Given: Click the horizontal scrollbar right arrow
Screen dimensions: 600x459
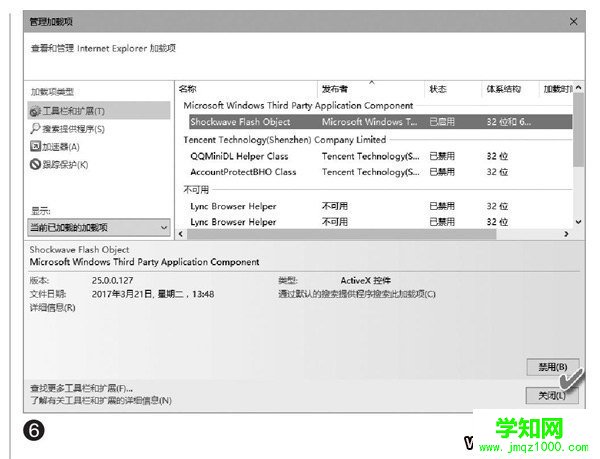Looking at the screenshot, I should coord(566,234).
